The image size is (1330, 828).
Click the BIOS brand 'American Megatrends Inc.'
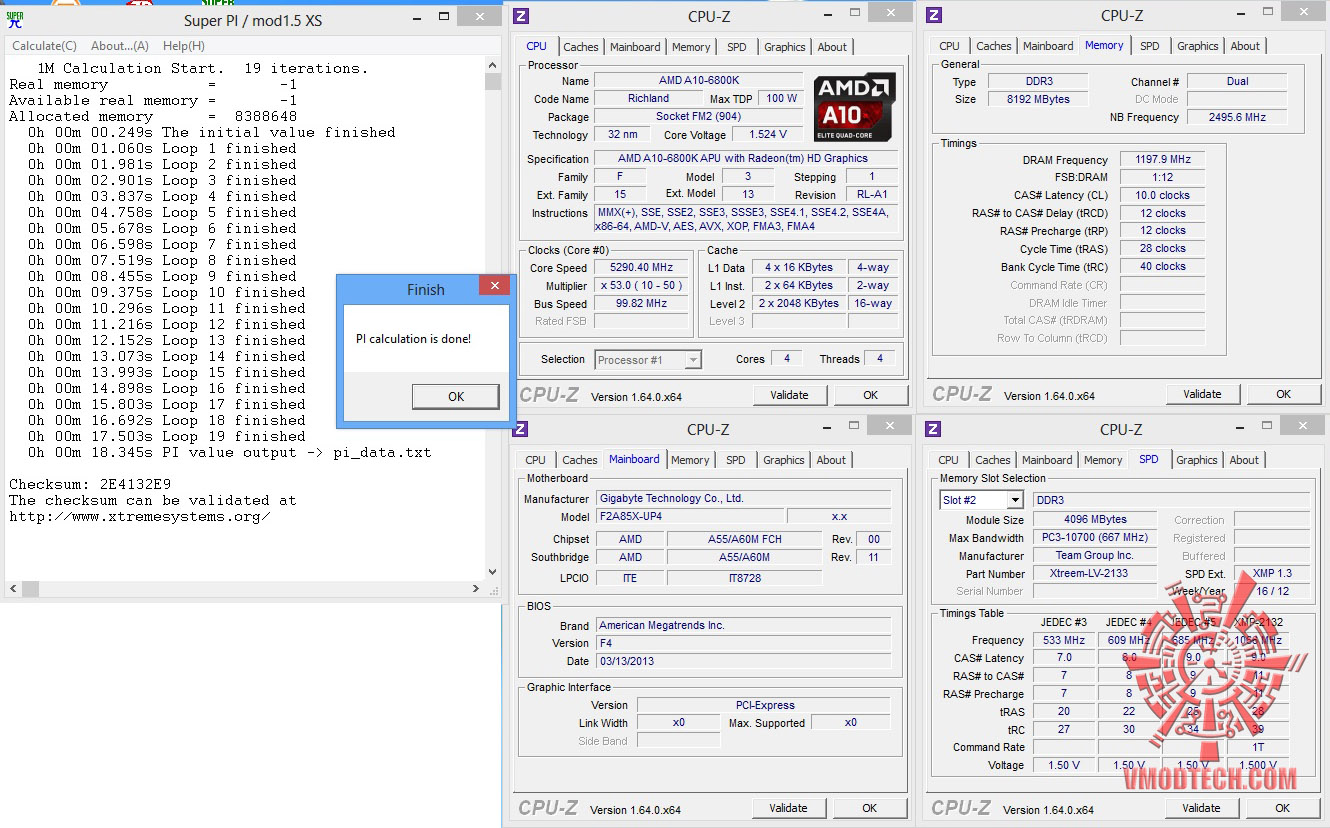pos(743,626)
